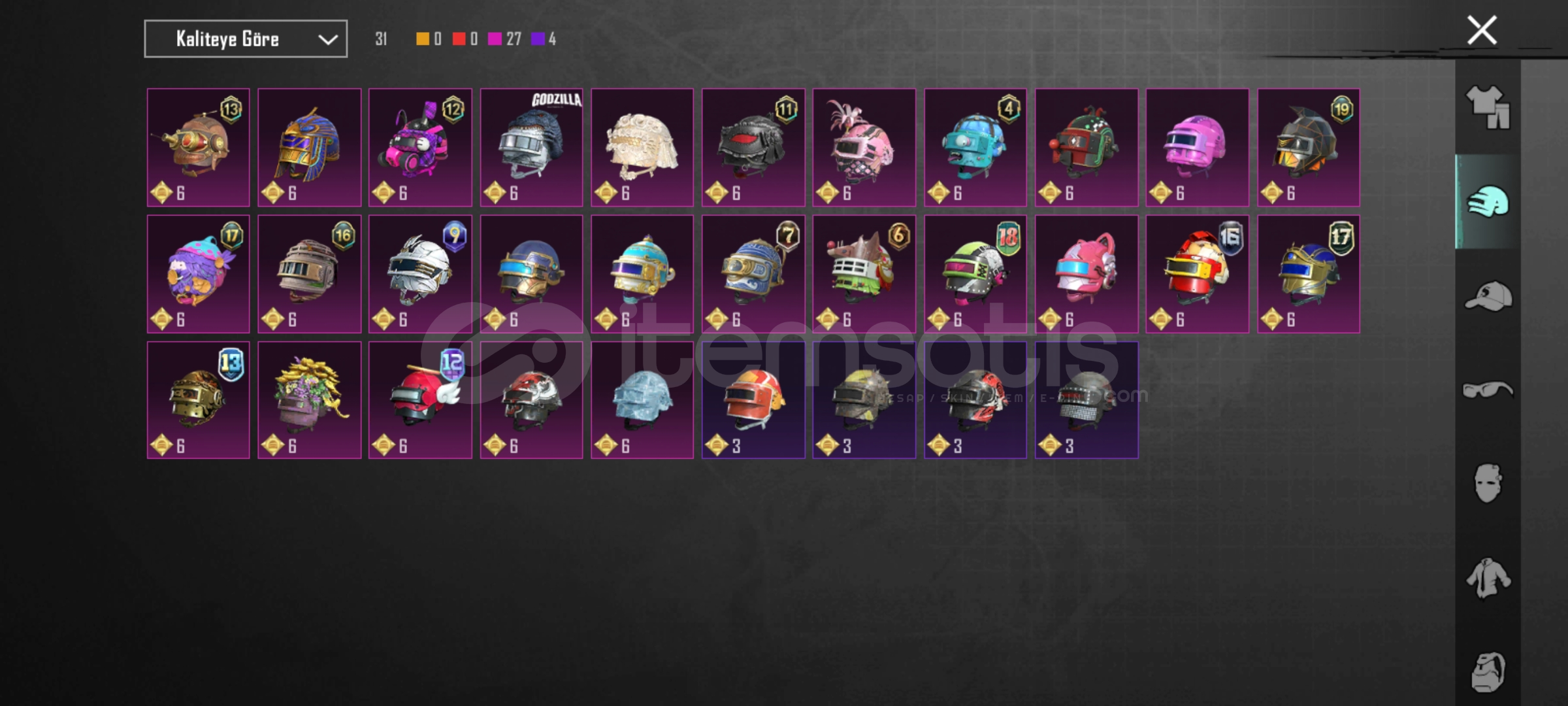
Task: Select the helmet category in sidebar
Action: click(1488, 201)
